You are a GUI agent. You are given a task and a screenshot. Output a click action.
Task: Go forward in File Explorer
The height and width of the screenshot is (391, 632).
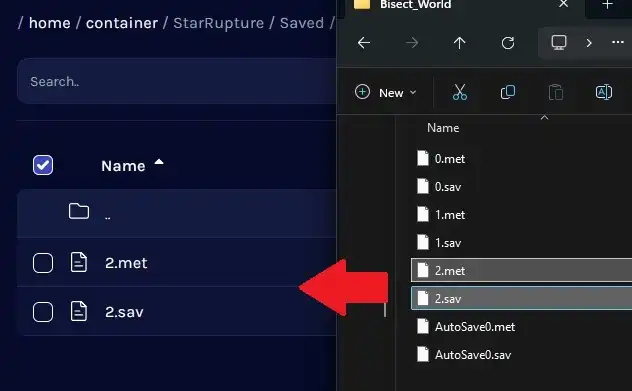(412, 43)
